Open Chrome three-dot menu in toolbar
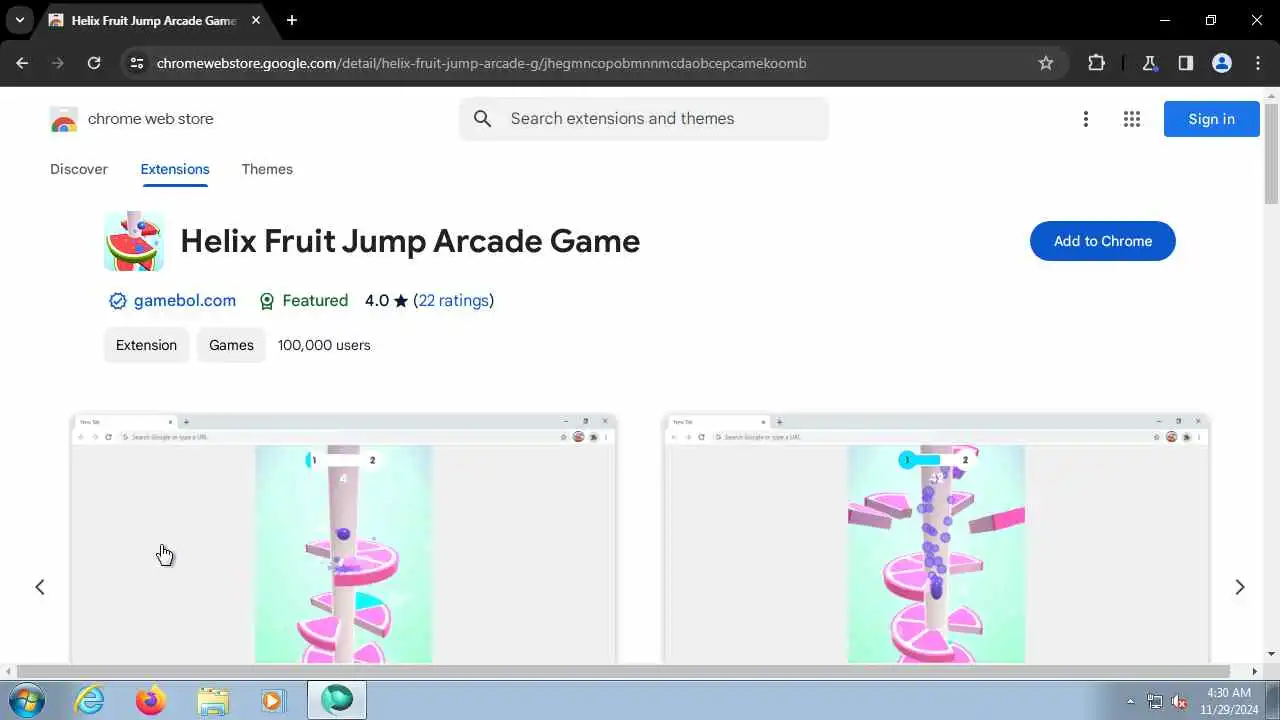 tap(1257, 63)
